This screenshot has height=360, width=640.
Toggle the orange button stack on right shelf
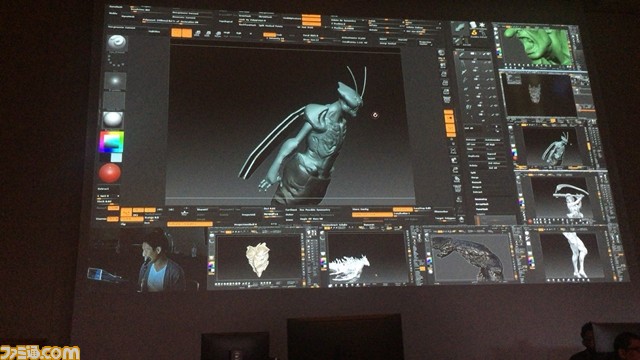click(x=449, y=123)
